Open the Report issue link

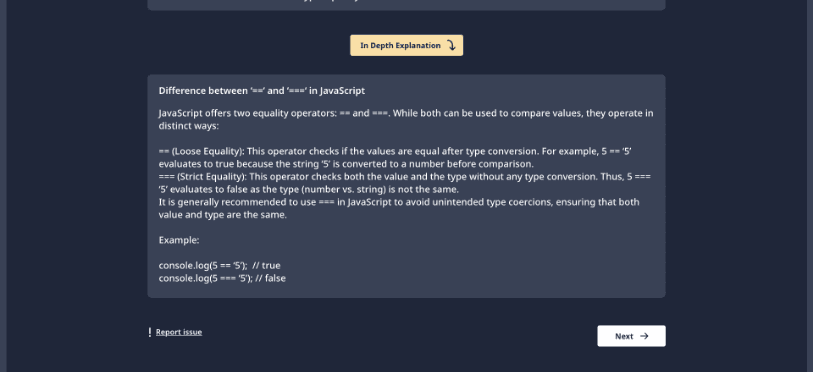[x=179, y=332]
